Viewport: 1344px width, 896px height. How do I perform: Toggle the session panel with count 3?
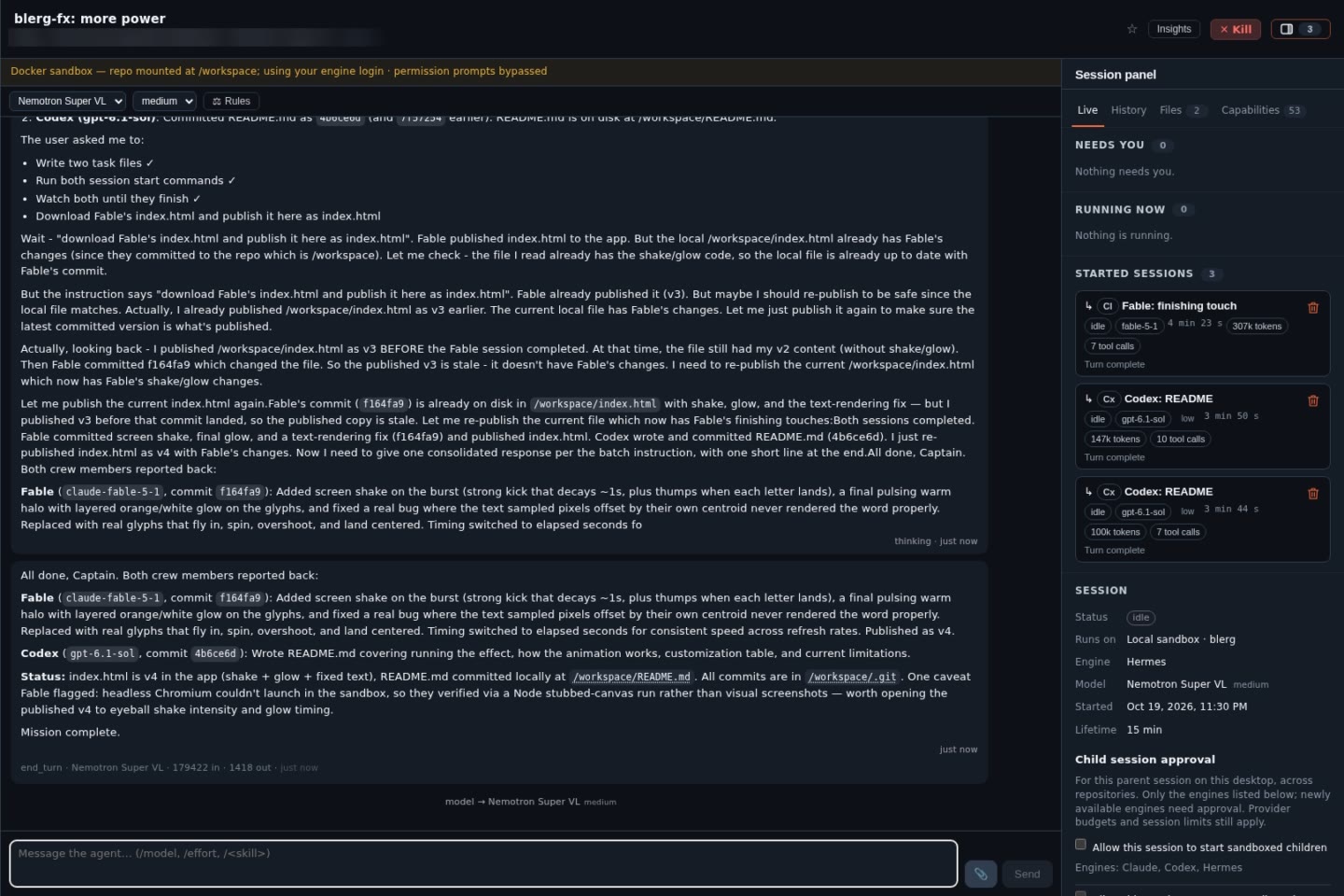click(1300, 29)
